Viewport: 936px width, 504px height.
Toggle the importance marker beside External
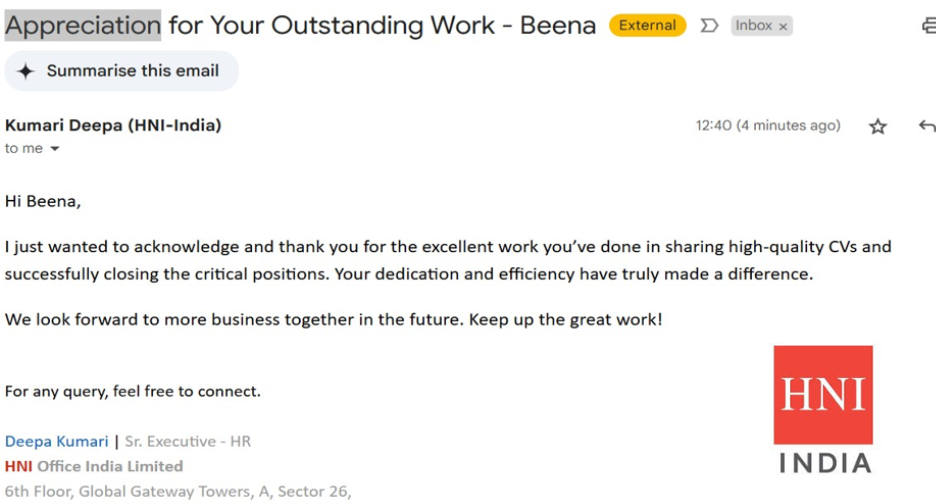(709, 26)
